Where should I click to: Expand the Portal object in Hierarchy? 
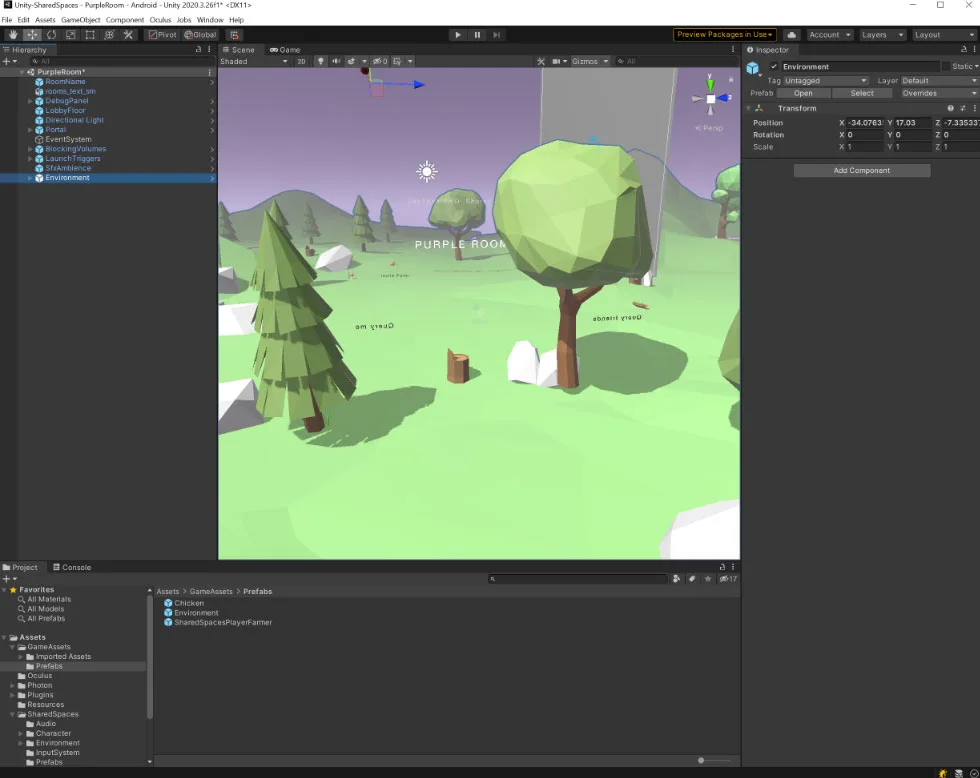click(30, 130)
